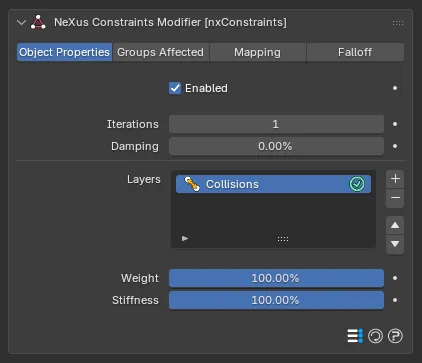Expand the layers list filter triangle
The image size is (422, 363).
pyautogui.click(x=185, y=238)
